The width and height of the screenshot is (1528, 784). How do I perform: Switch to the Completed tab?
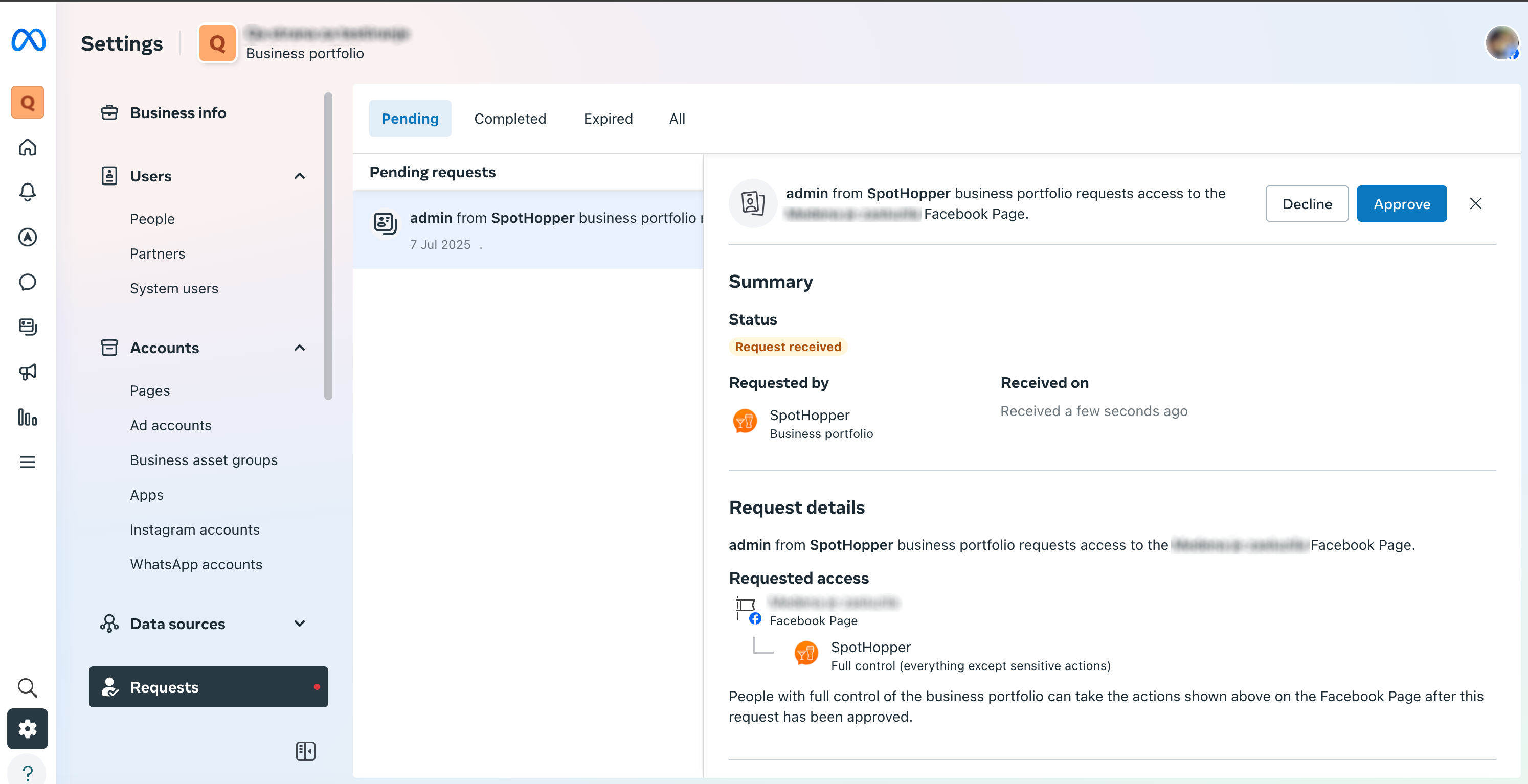510,119
